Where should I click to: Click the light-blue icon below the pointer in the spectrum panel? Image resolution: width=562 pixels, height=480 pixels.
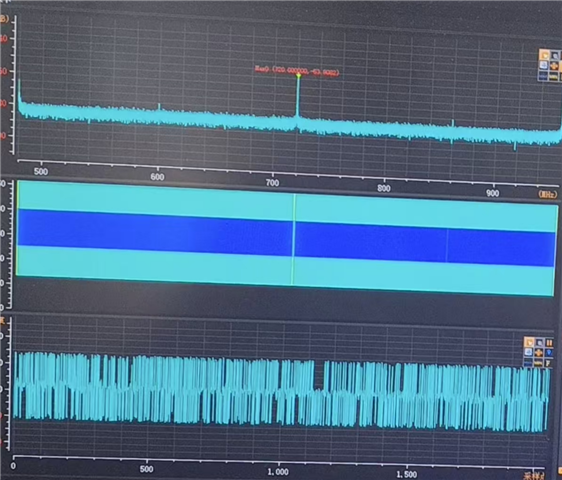(544, 65)
